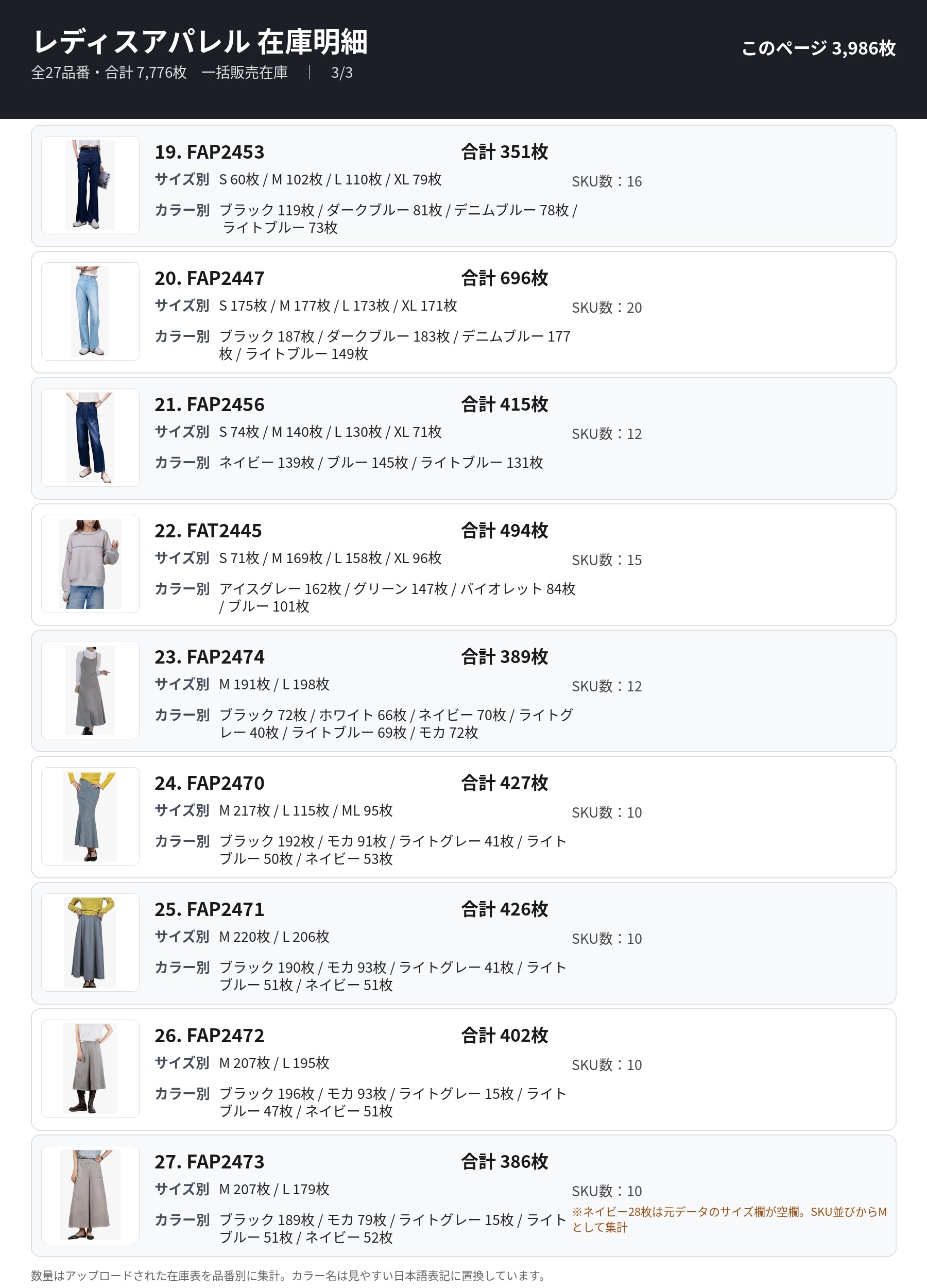The height and width of the screenshot is (1288, 927).
Task: Open the FAT2445 gray sweatshirt thumbnail
Action: 90,564
